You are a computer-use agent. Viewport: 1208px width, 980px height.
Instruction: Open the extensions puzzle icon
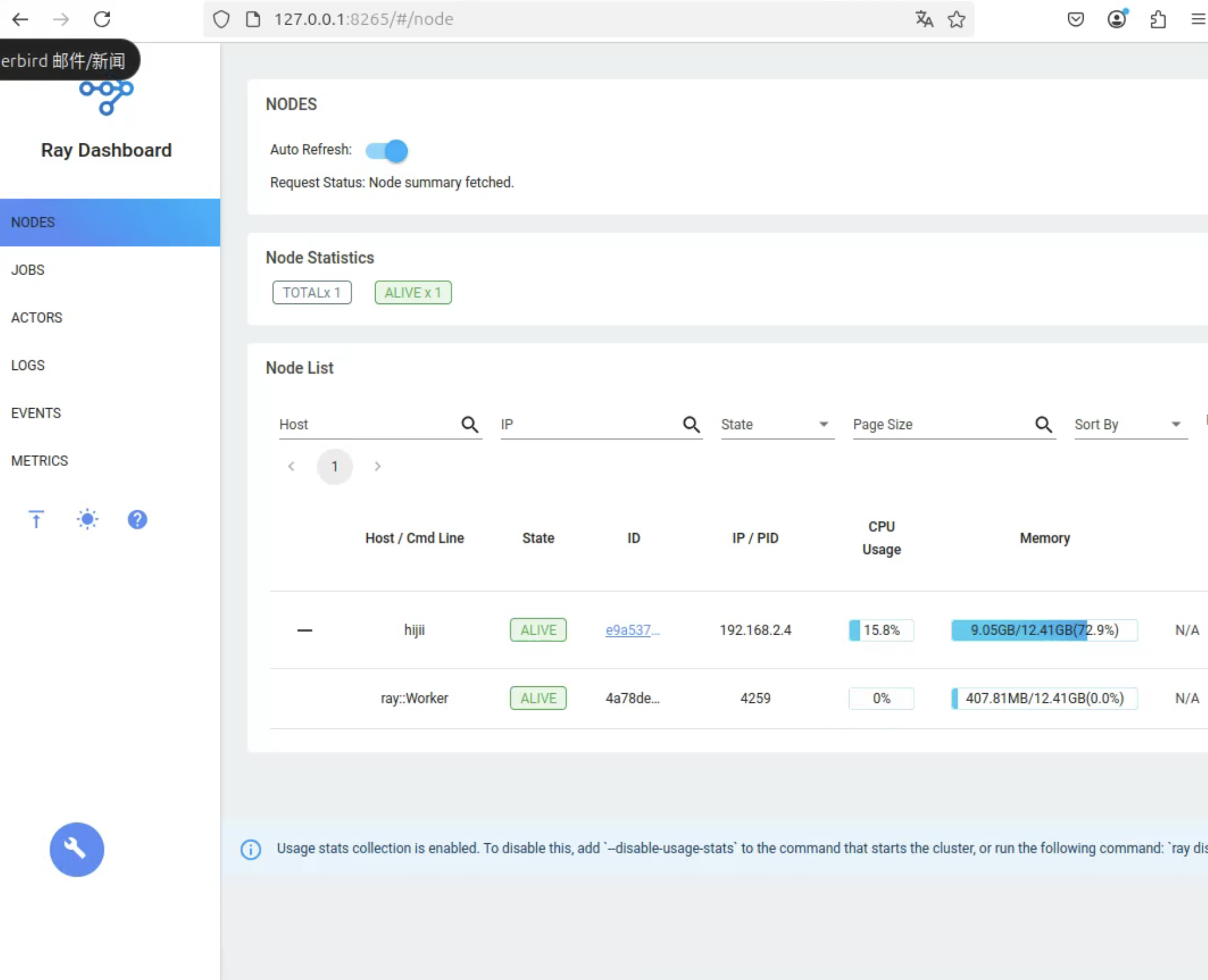(x=1158, y=19)
